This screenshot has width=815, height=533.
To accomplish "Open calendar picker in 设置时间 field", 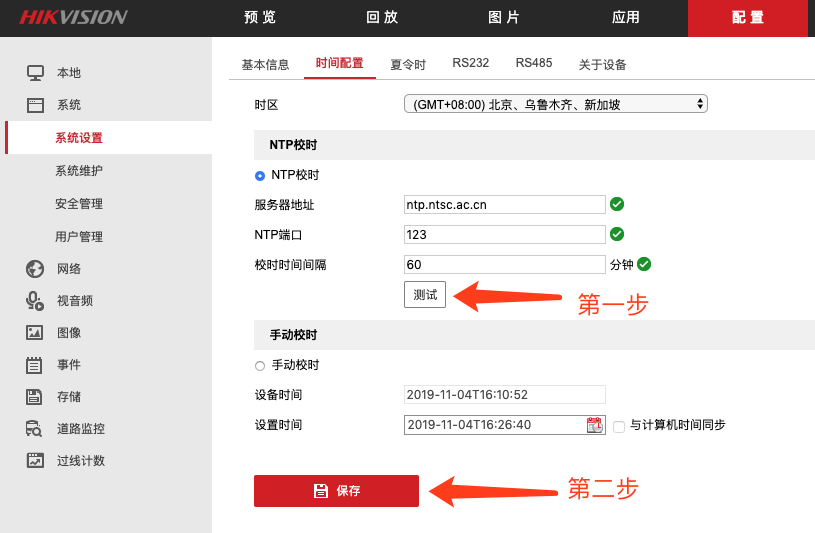I will pyautogui.click(x=595, y=425).
